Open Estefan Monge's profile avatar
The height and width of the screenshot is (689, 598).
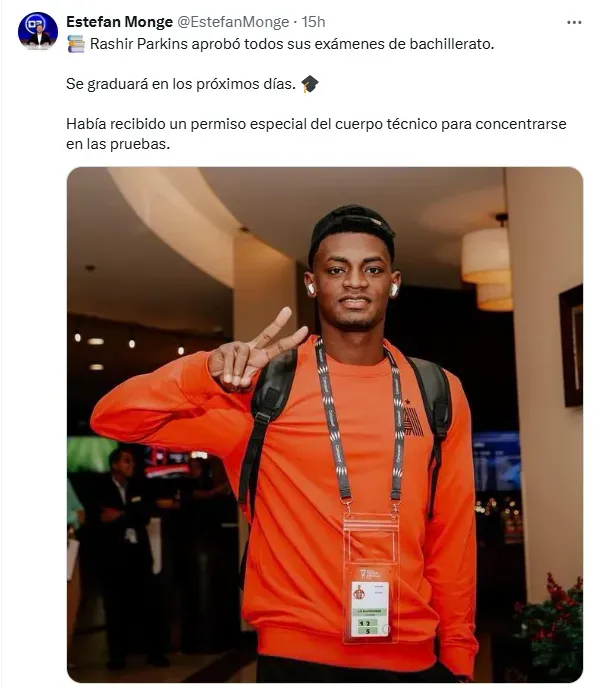(38, 31)
